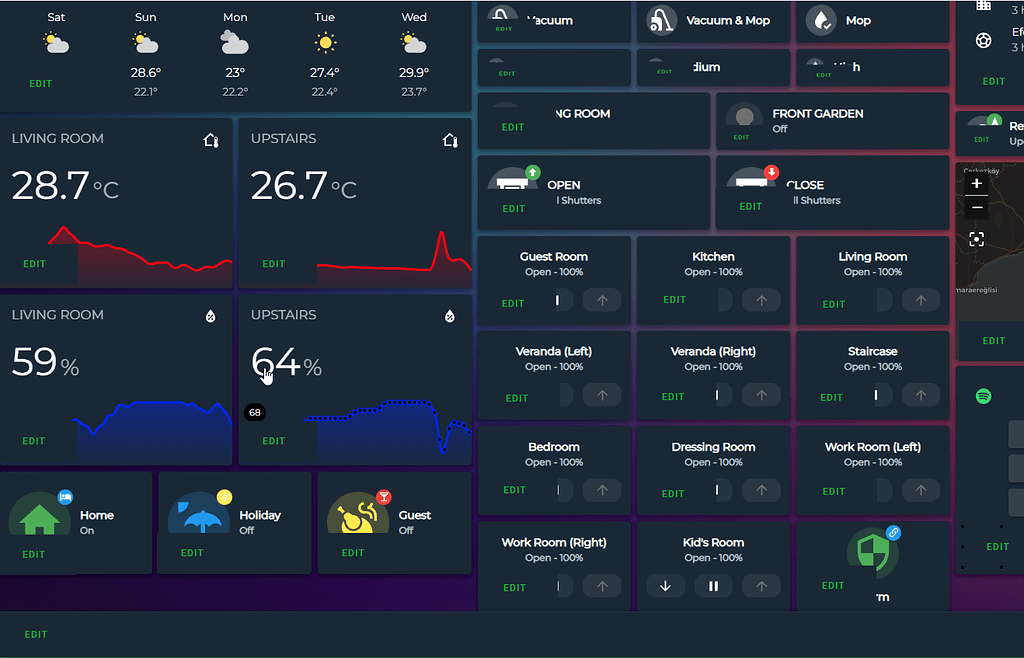Open the Spotify player icon

(983, 396)
